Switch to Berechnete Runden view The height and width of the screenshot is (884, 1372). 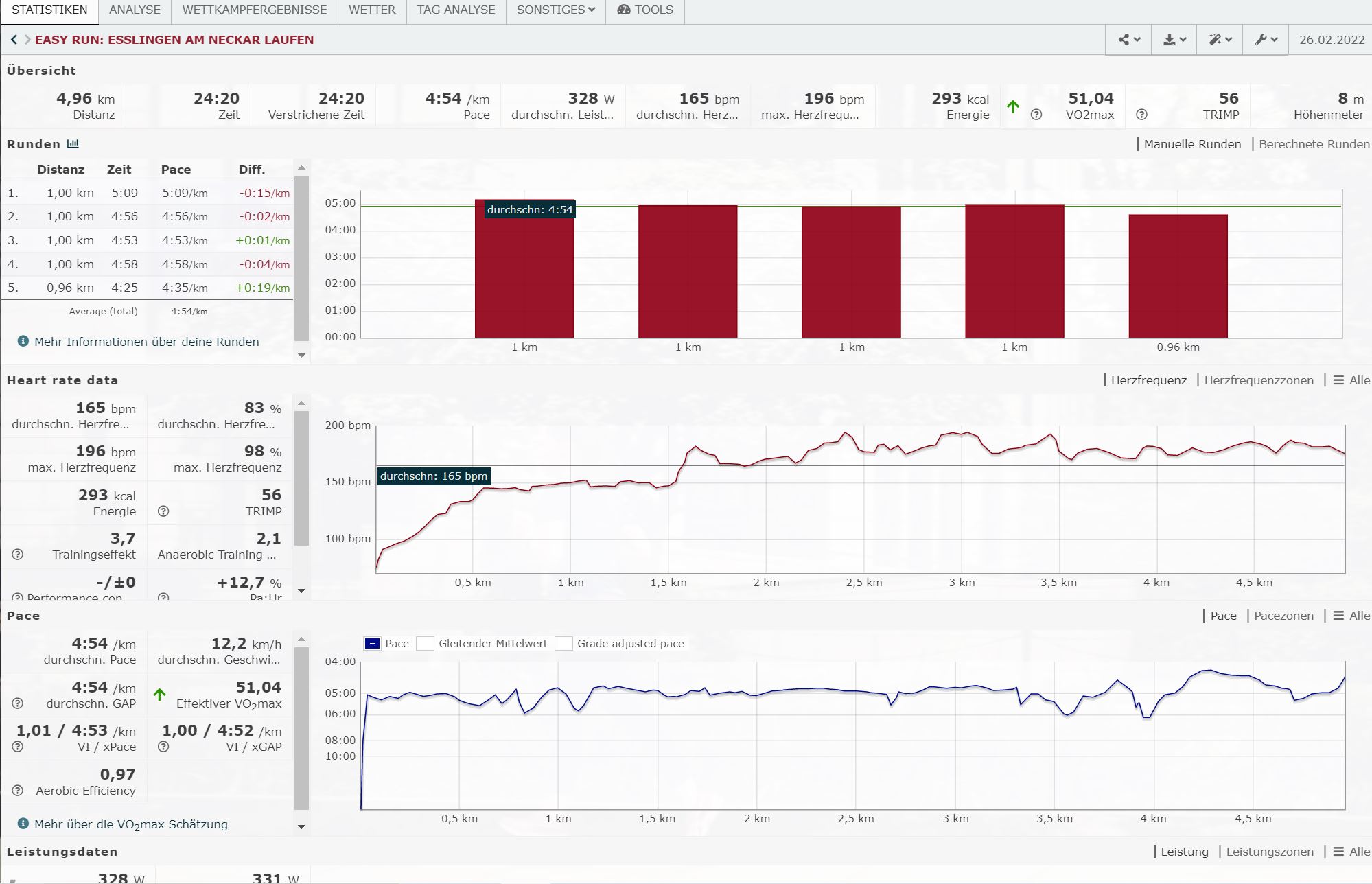1314,144
